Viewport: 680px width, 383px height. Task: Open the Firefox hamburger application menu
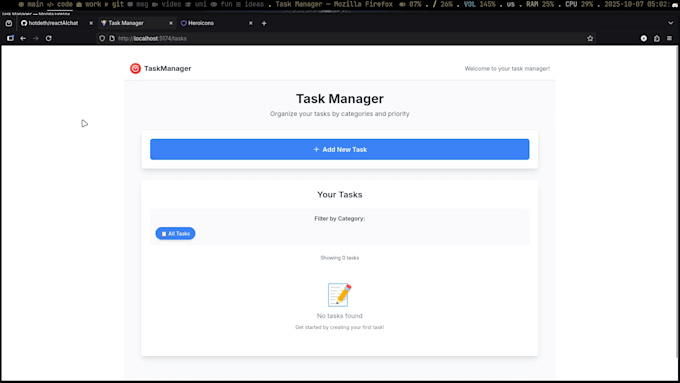670,38
